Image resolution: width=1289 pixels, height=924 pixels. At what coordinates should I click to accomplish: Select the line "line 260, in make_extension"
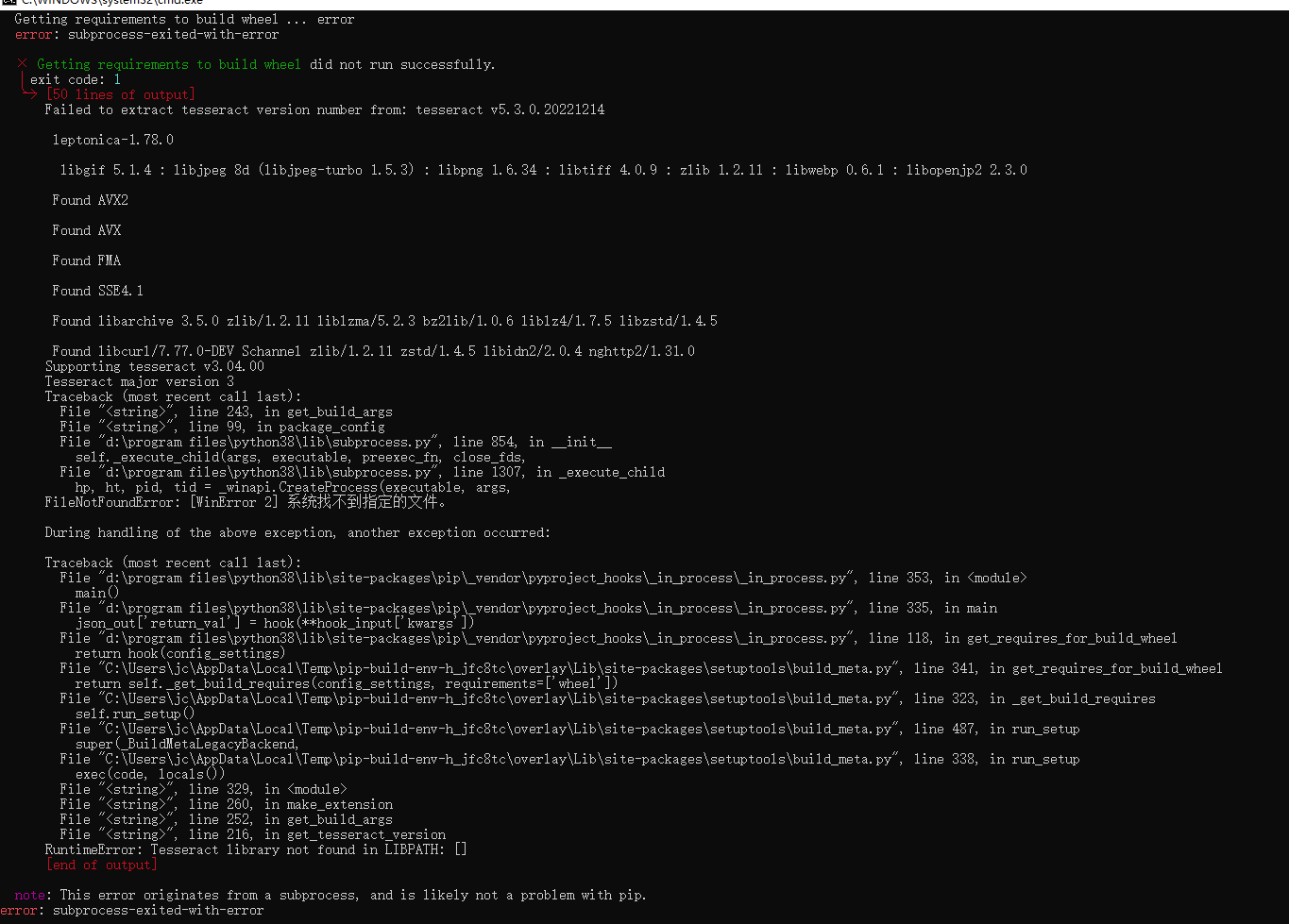pyautogui.click(x=227, y=804)
